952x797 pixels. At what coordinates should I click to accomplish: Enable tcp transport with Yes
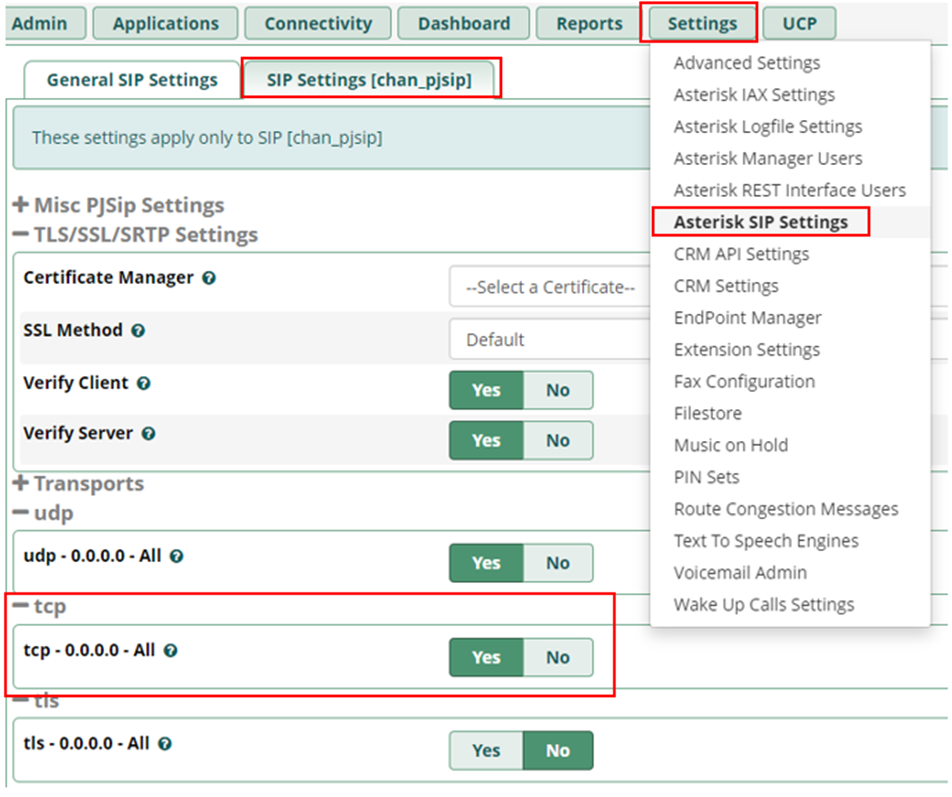(x=486, y=657)
